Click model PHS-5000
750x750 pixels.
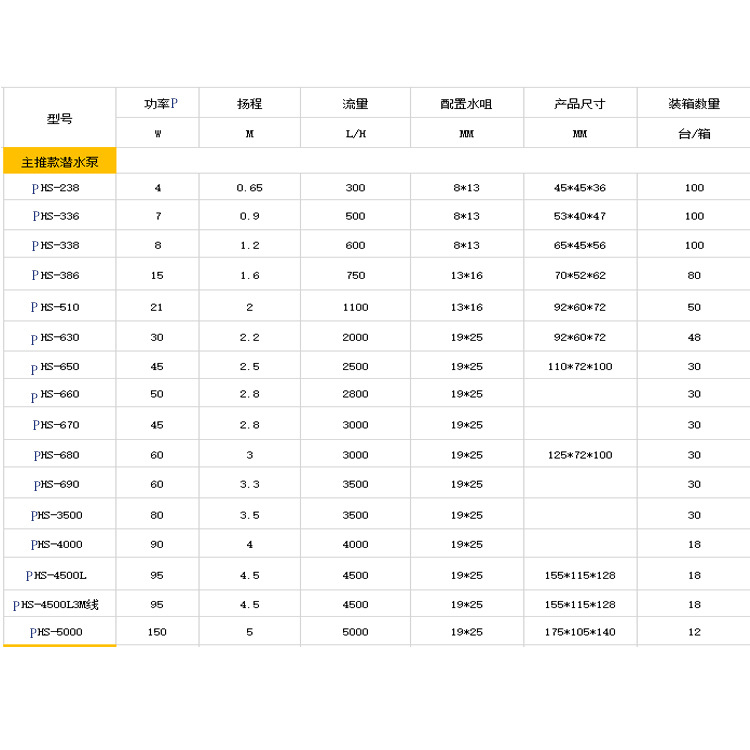(56, 632)
